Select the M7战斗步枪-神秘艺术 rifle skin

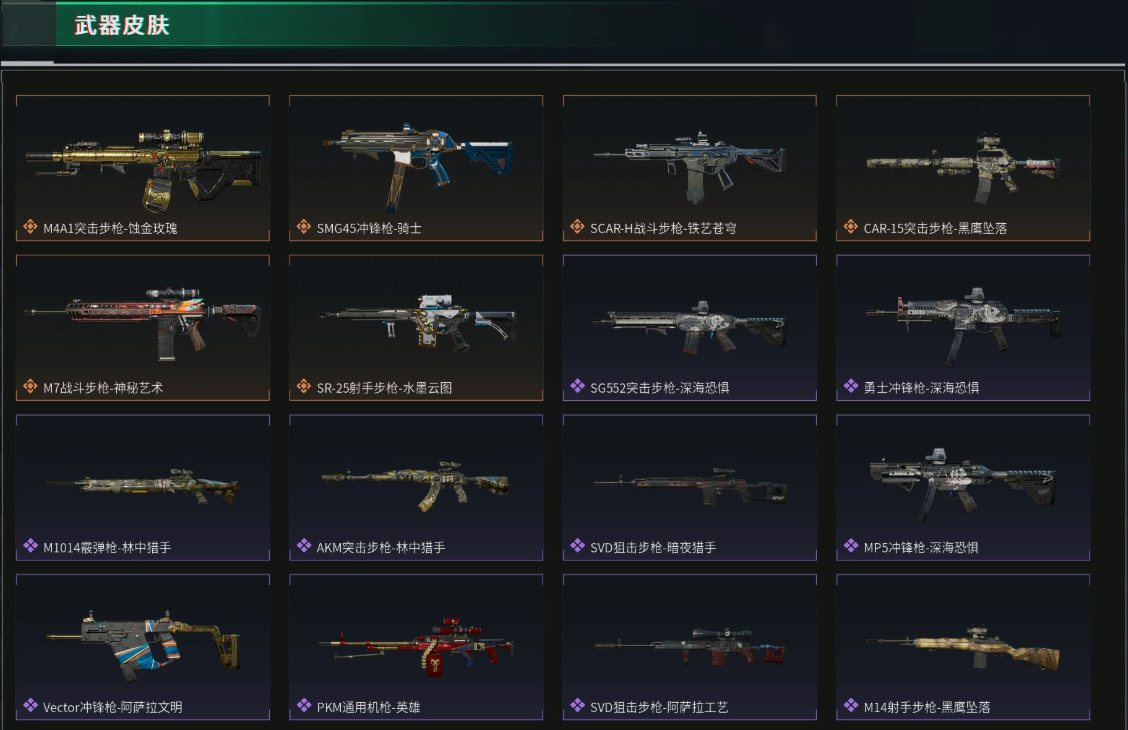(x=142, y=327)
